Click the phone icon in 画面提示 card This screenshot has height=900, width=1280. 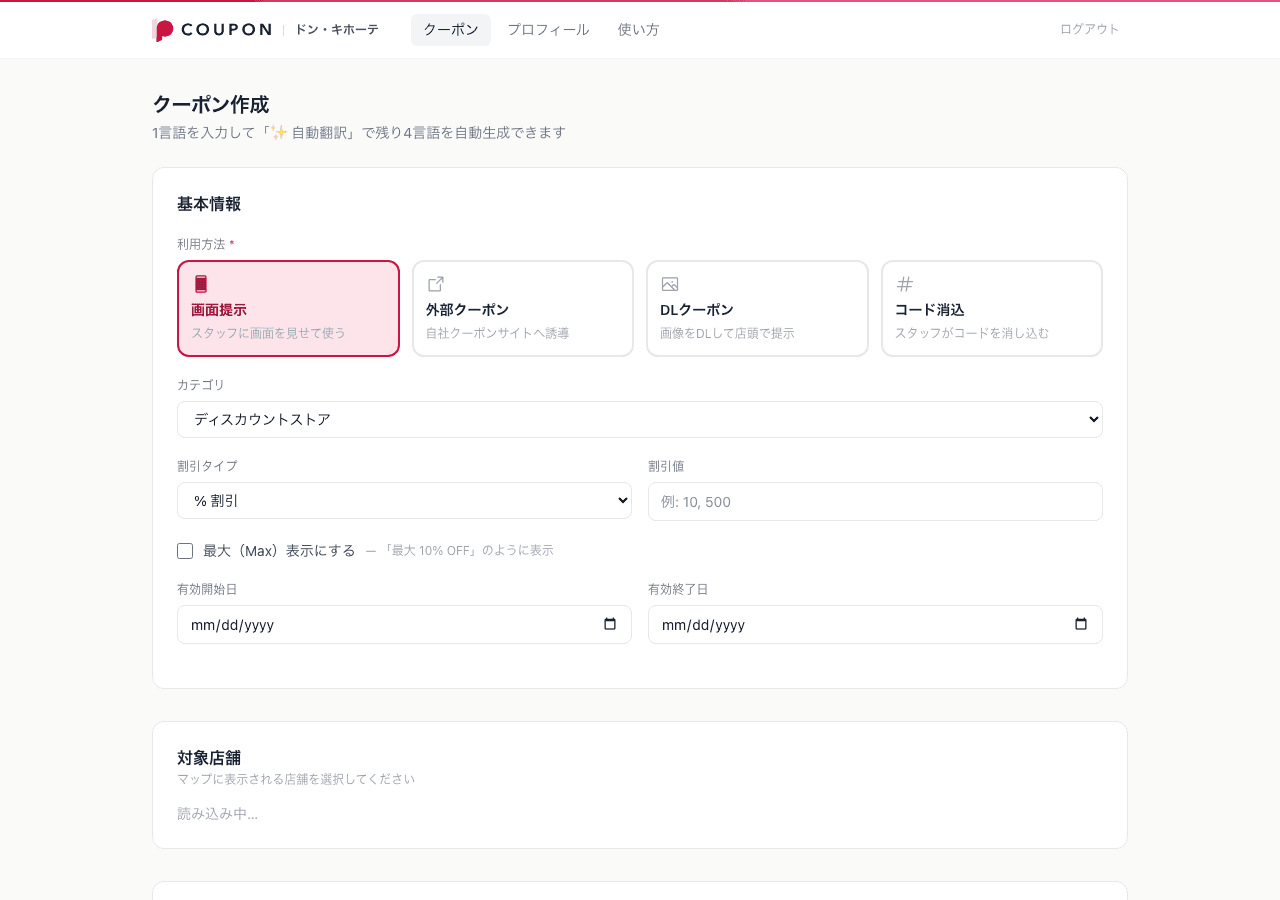click(200, 284)
